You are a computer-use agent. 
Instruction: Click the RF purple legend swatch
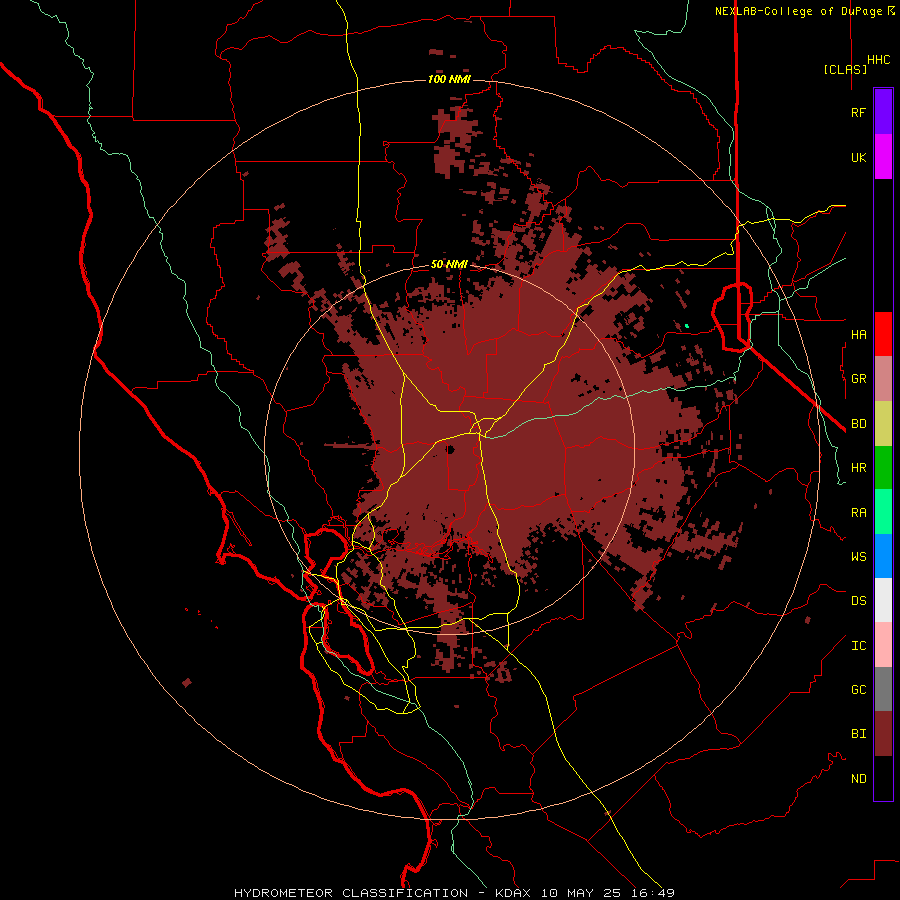pos(883,112)
